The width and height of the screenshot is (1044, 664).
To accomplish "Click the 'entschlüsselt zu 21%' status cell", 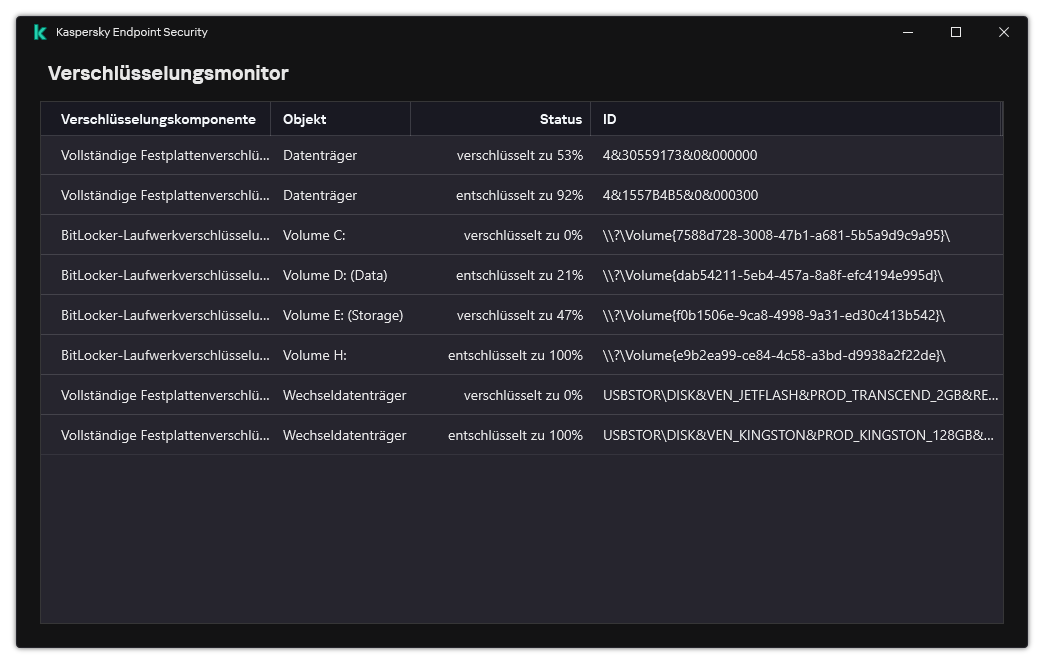I will coord(519,275).
